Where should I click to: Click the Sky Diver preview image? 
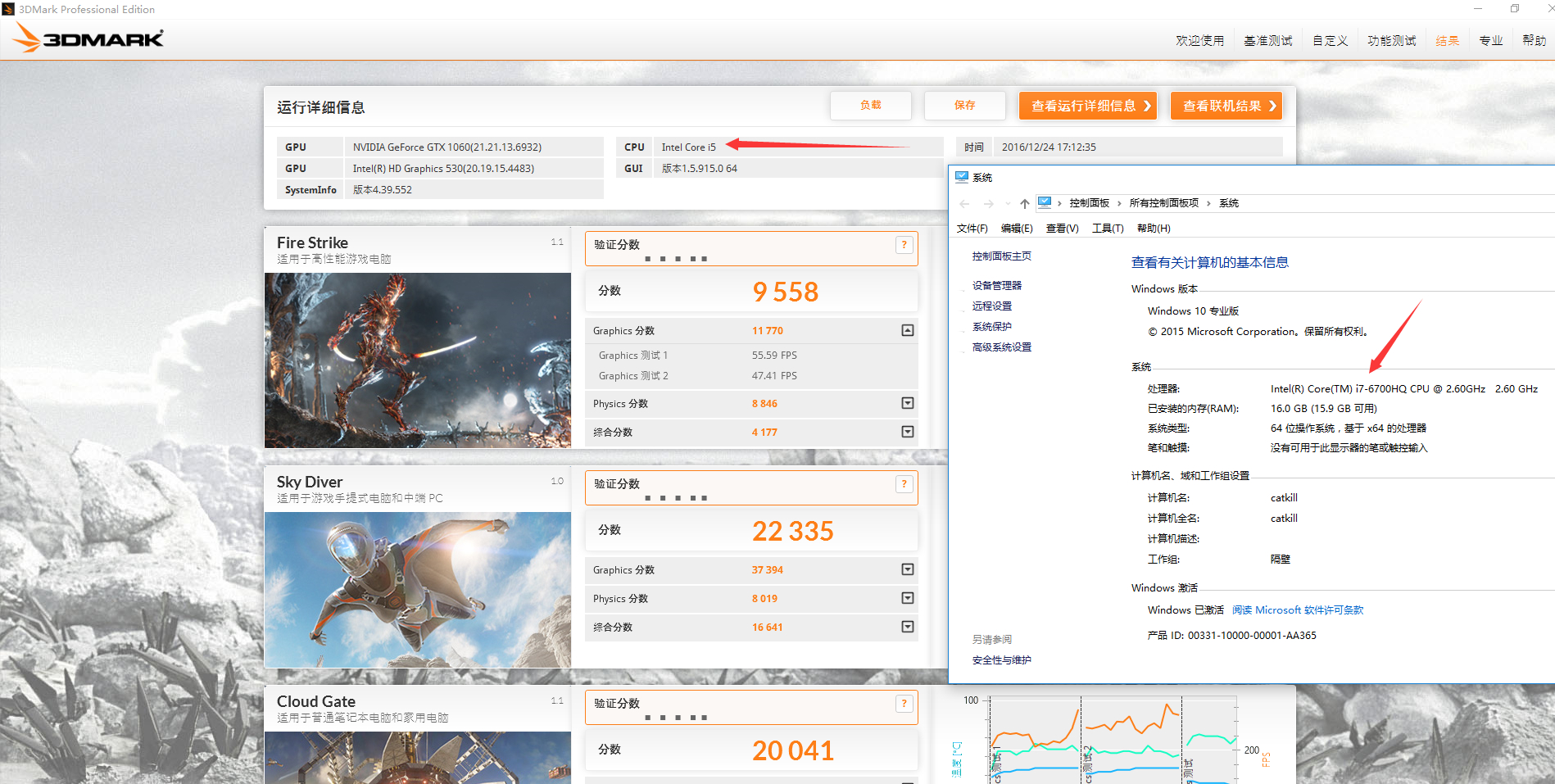click(x=418, y=590)
